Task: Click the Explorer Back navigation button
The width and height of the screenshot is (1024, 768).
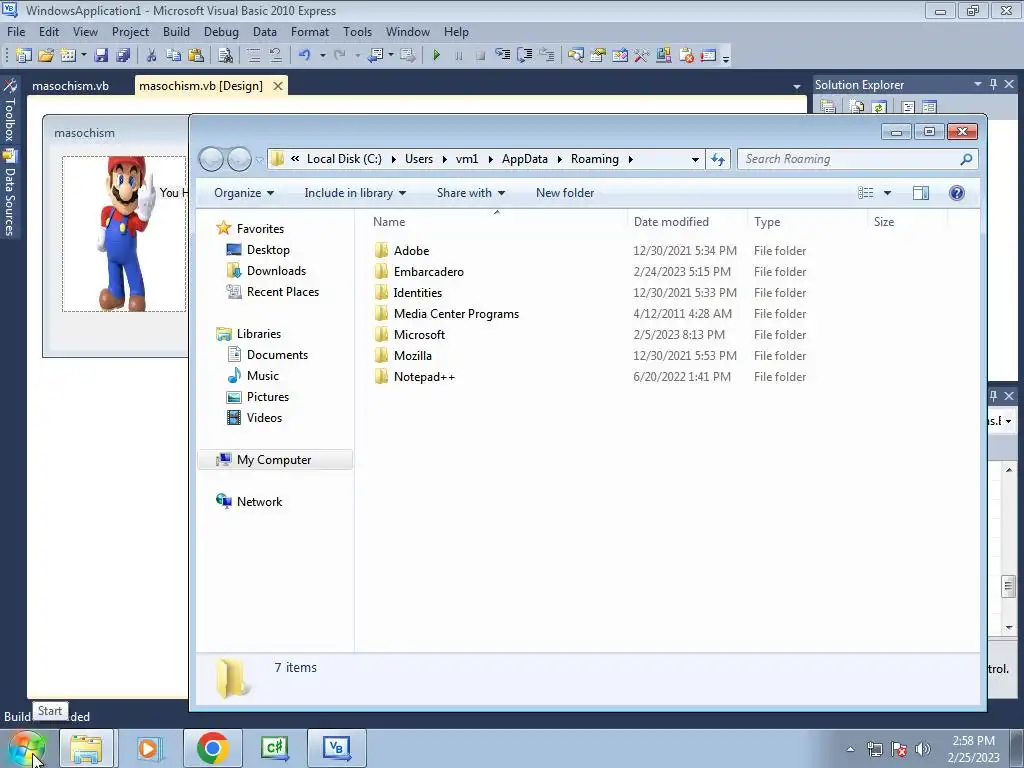Action: tap(211, 159)
